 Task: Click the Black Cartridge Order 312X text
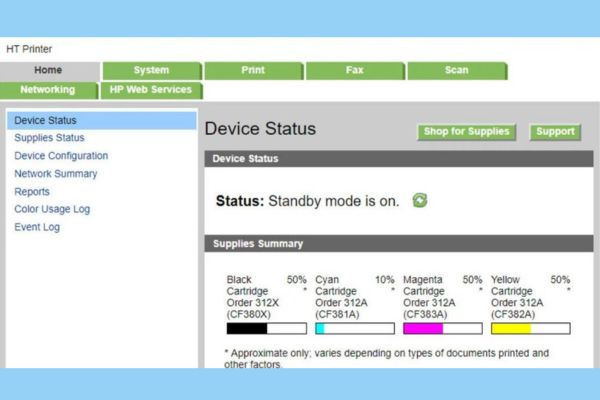click(x=253, y=297)
